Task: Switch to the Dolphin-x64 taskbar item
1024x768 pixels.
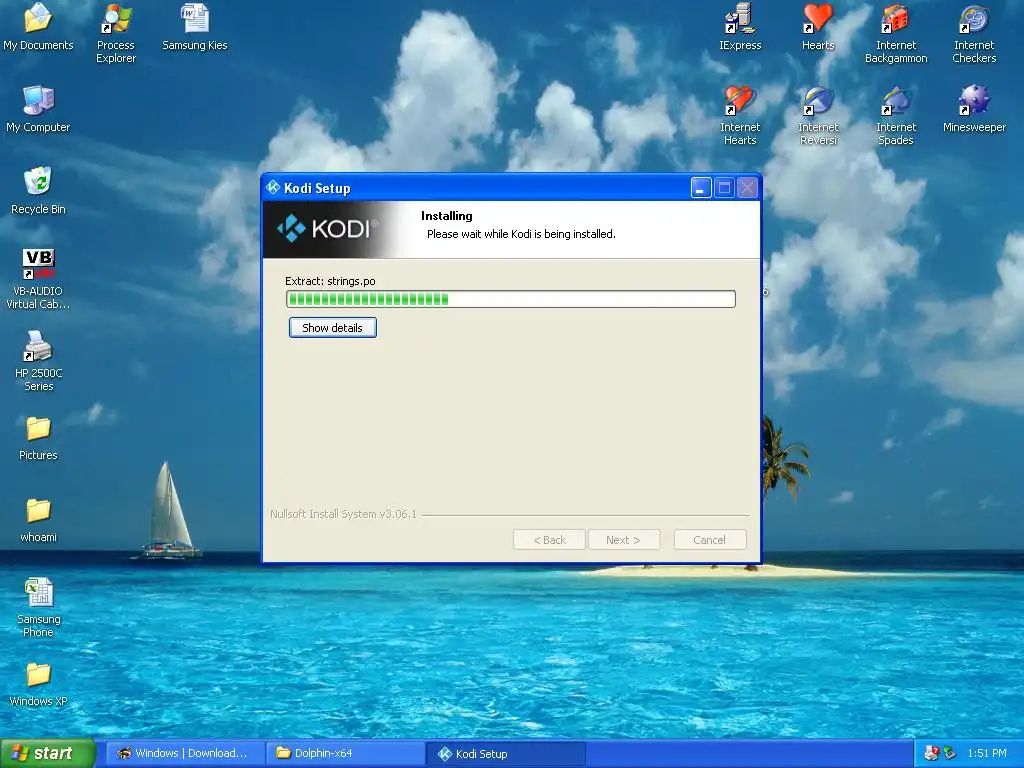Action: [x=345, y=753]
